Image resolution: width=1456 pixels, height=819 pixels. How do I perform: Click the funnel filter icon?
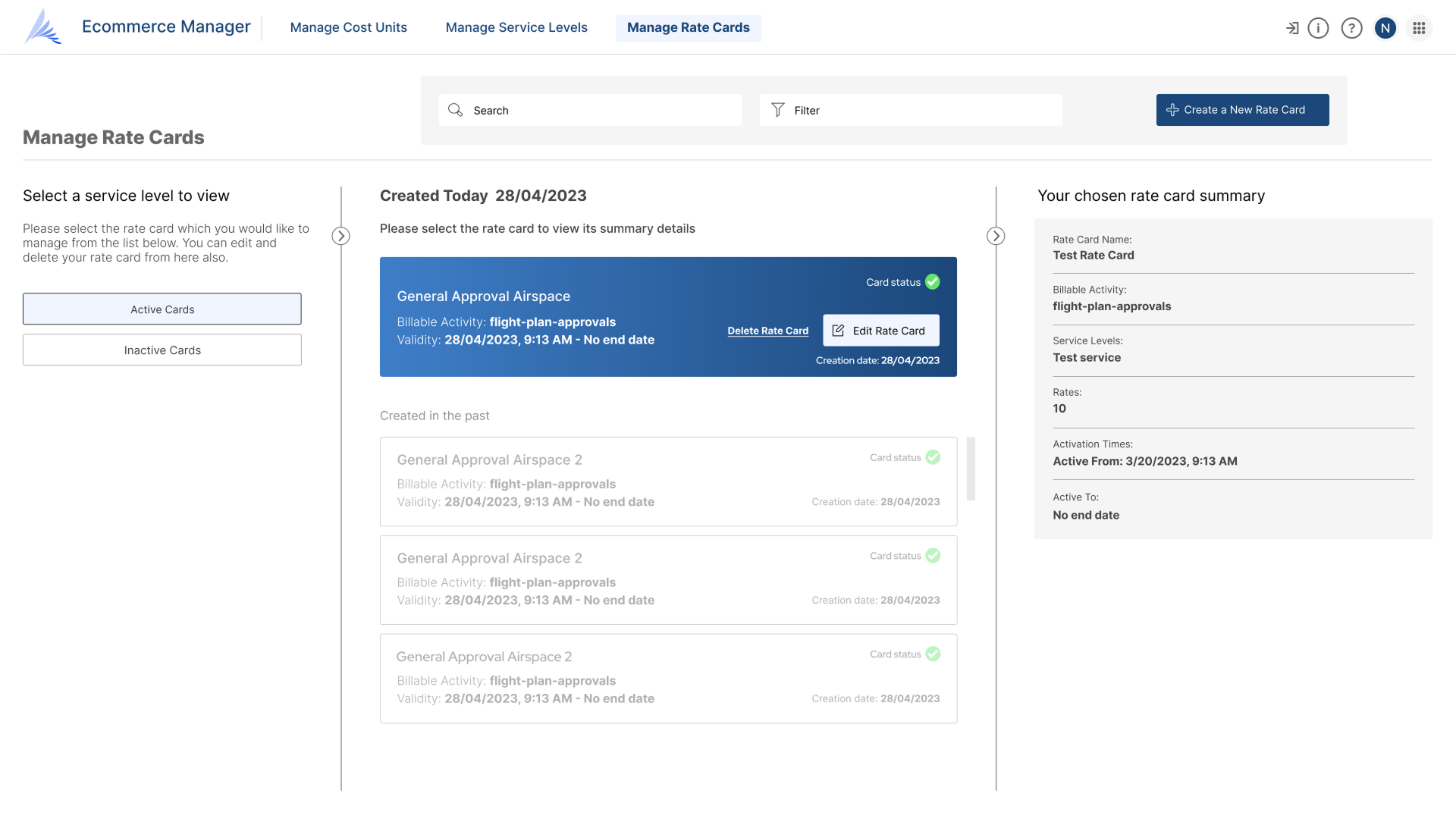[778, 110]
